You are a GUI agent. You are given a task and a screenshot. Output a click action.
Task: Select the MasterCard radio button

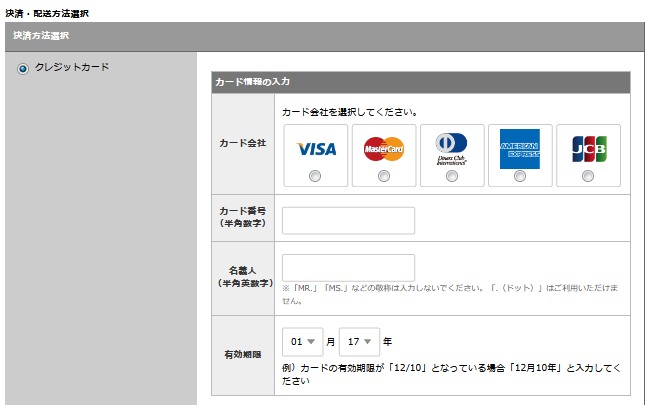pyautogui.click(x=384, y=176)
